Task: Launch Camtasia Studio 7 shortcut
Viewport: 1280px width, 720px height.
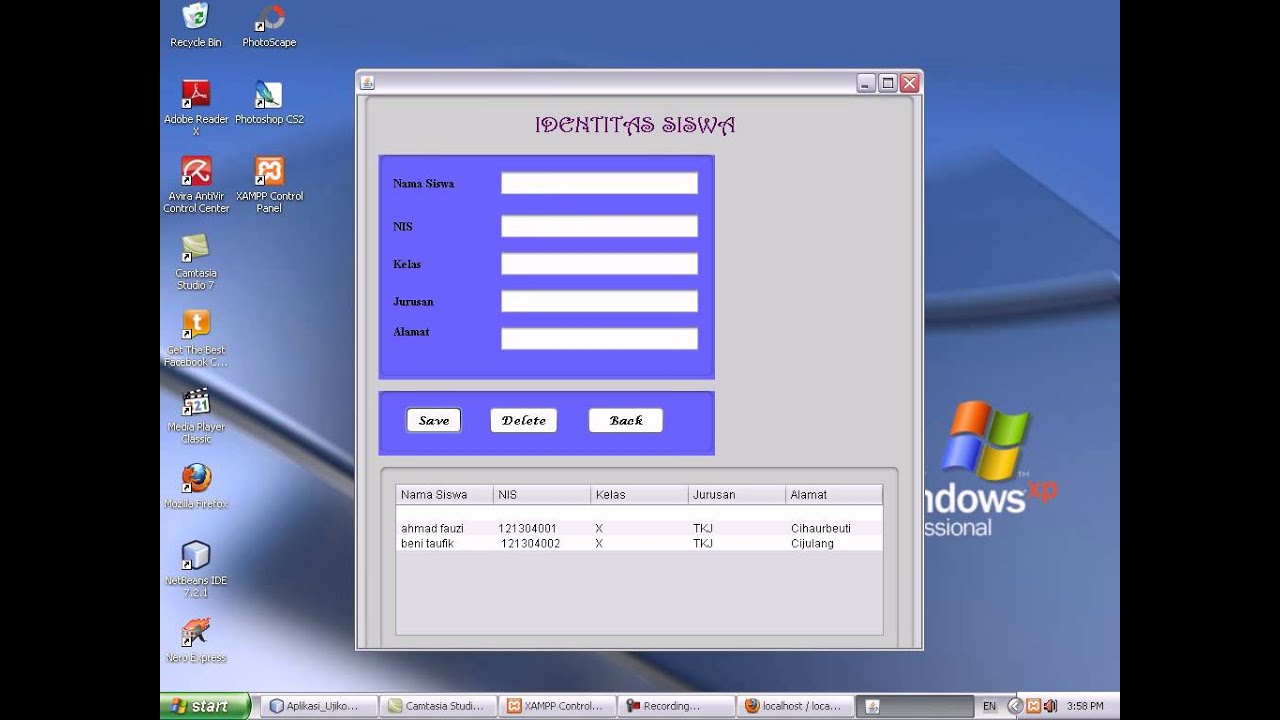Action: point(196,261)
